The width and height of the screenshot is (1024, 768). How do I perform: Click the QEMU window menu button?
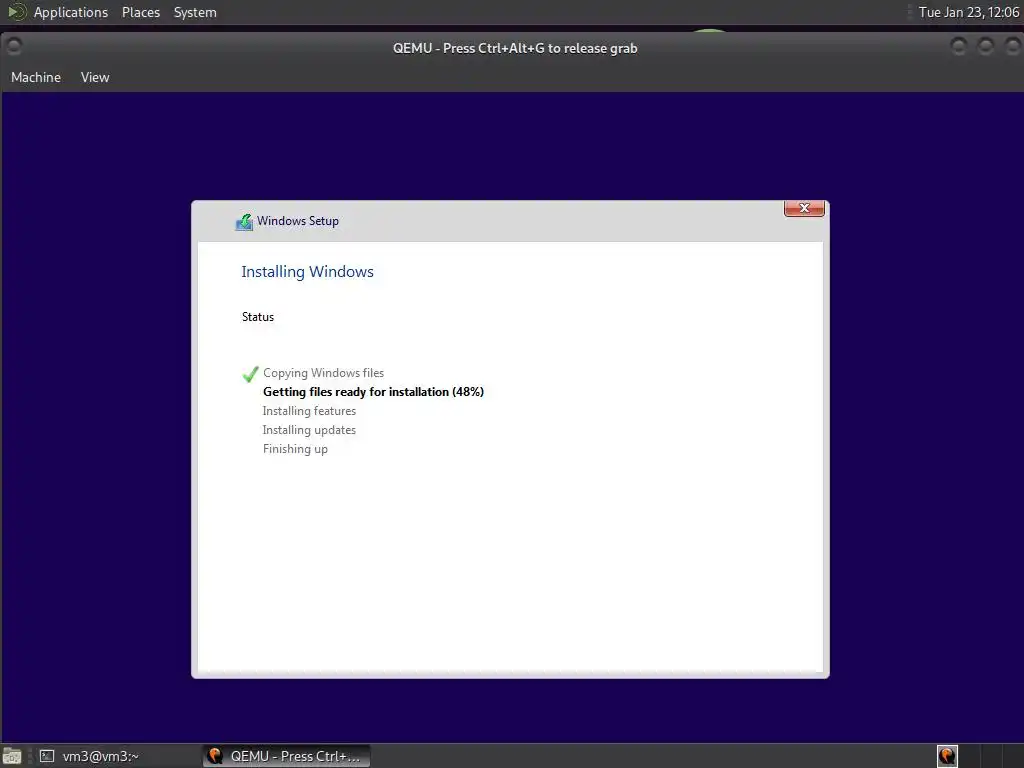pyautogui.click(x=13, y=46)
